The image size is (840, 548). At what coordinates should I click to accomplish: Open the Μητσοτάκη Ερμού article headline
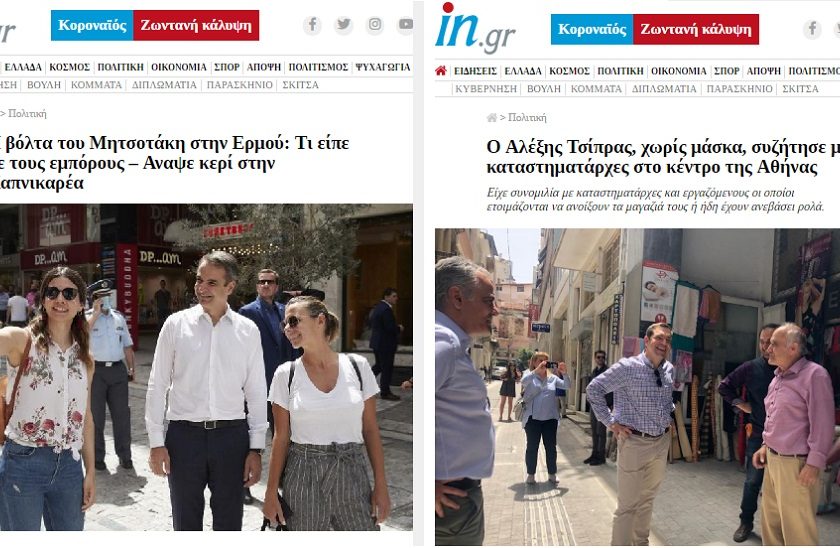pyautogui.click(x=174, y=163)
